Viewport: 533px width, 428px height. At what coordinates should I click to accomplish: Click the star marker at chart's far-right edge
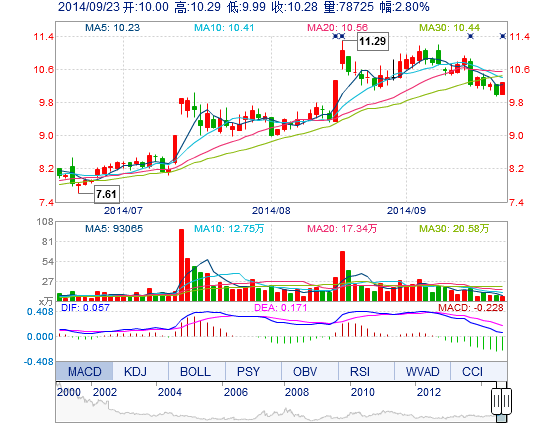pos(503,36)
